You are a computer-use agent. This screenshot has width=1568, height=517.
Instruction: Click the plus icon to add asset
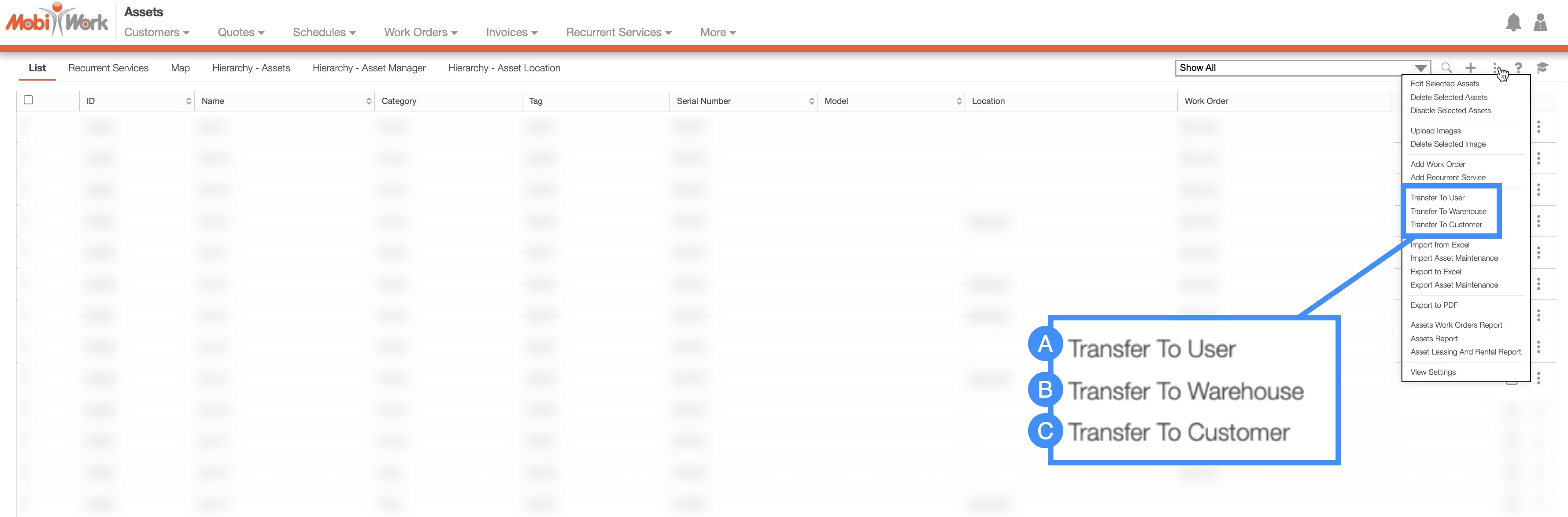click(x=1470, y=68)
